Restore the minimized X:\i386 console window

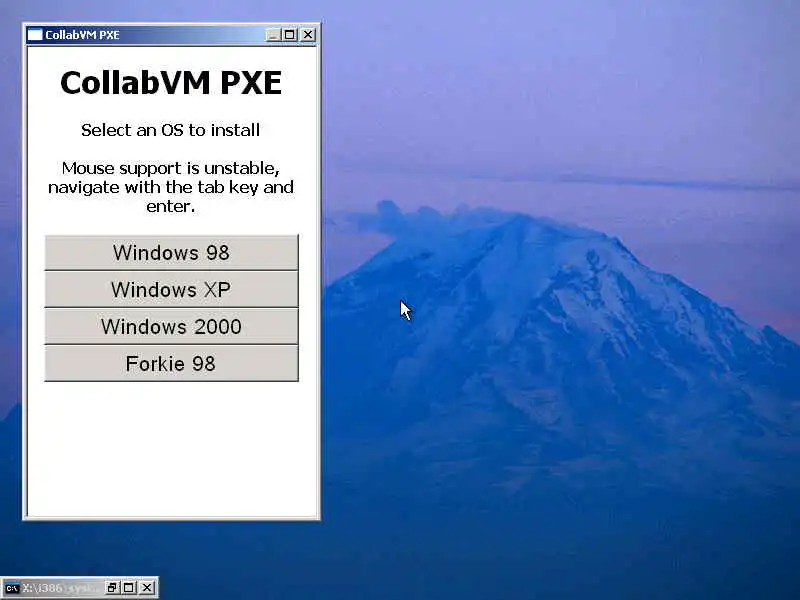click(x=112, y=588)
